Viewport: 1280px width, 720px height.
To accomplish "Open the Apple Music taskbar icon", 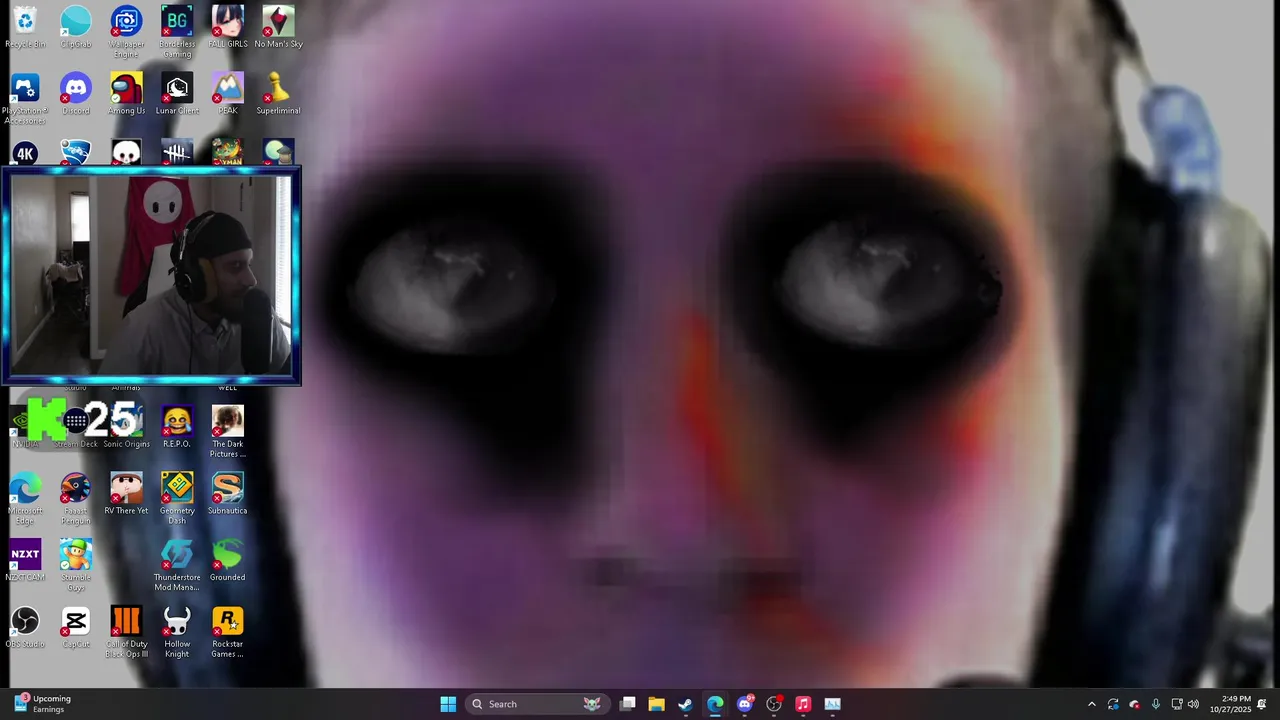I will point(803,704).
